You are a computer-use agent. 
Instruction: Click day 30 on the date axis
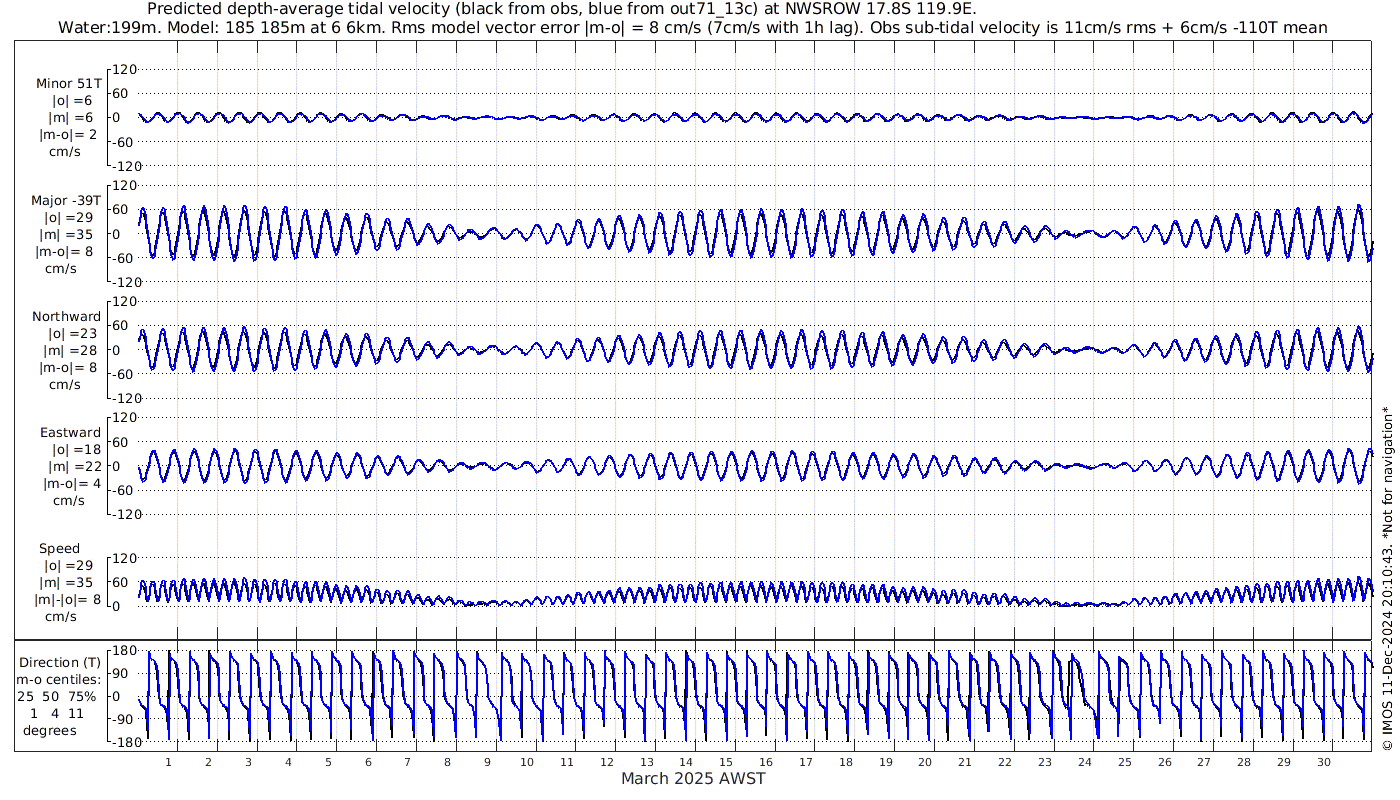pos(1324,762)
